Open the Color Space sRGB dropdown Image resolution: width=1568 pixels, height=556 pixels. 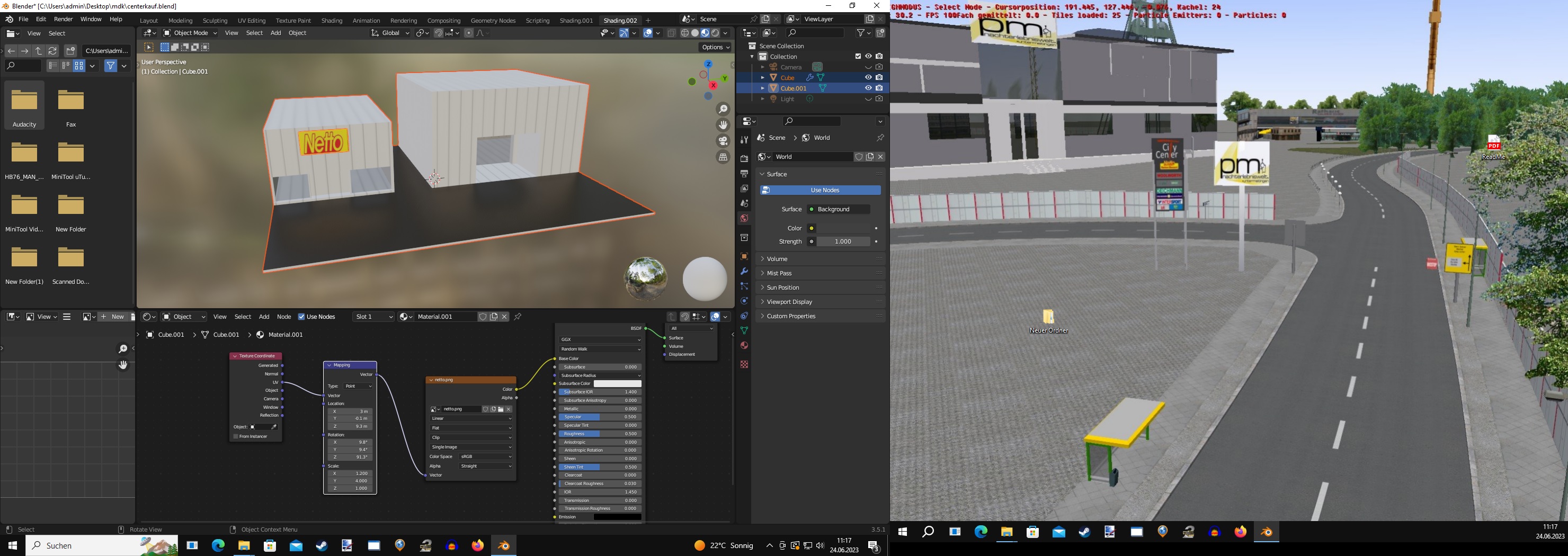tap(485, 457)
